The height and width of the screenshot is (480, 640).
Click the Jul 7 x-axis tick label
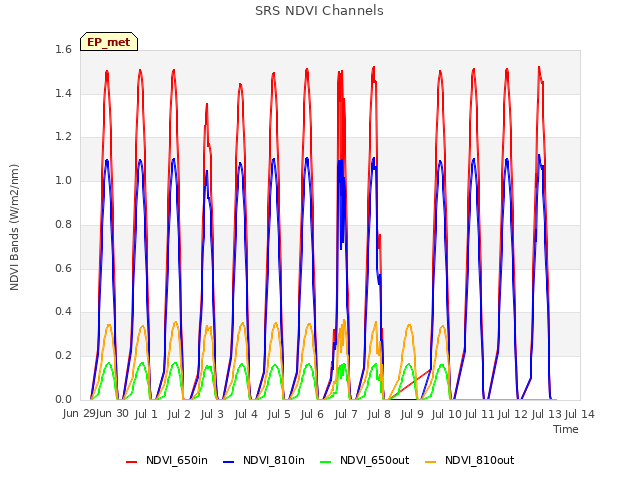tap(346, 414)
